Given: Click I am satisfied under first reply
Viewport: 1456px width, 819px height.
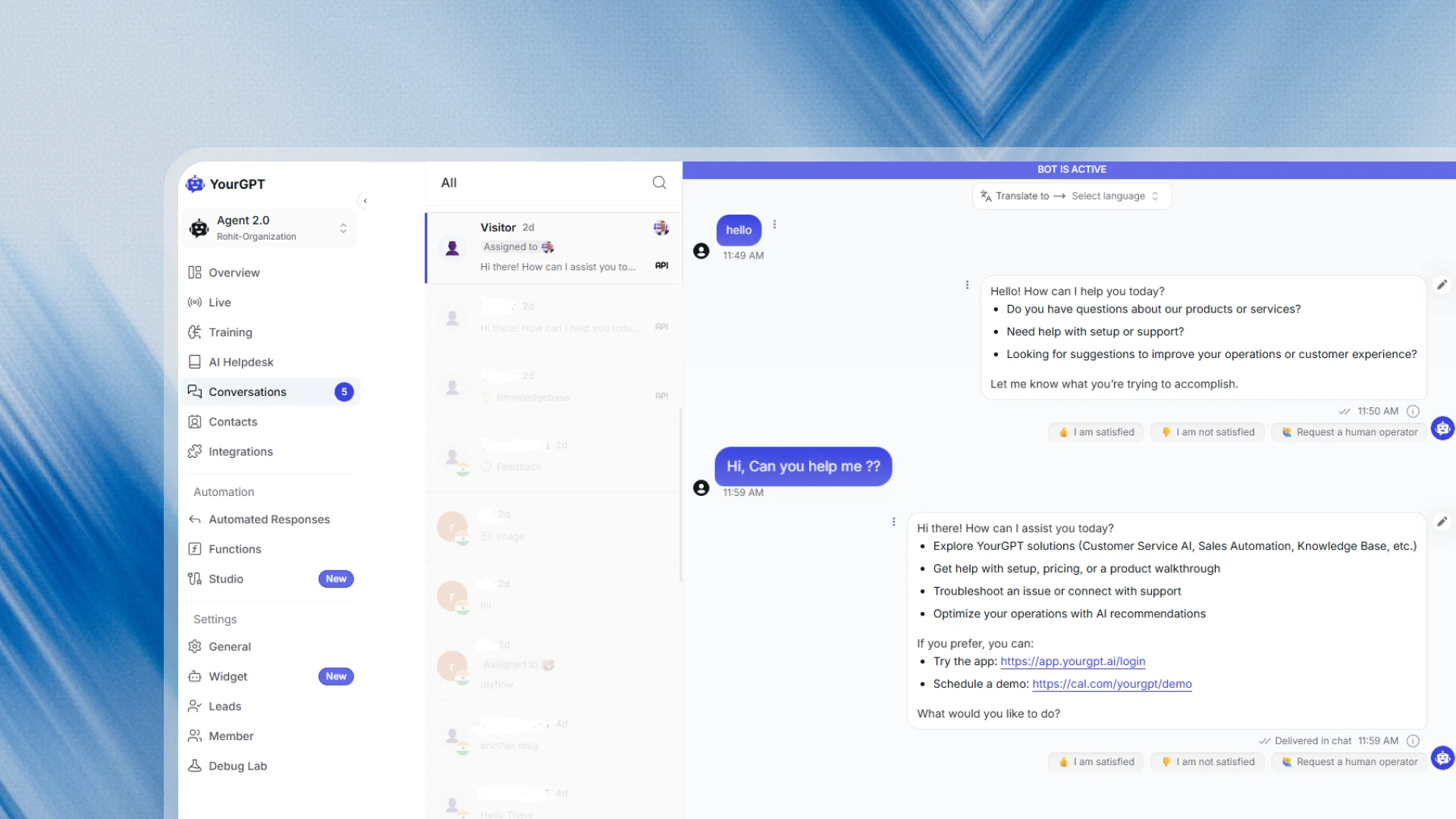Looking at the screenshot, I should (x=1097, y=432).
